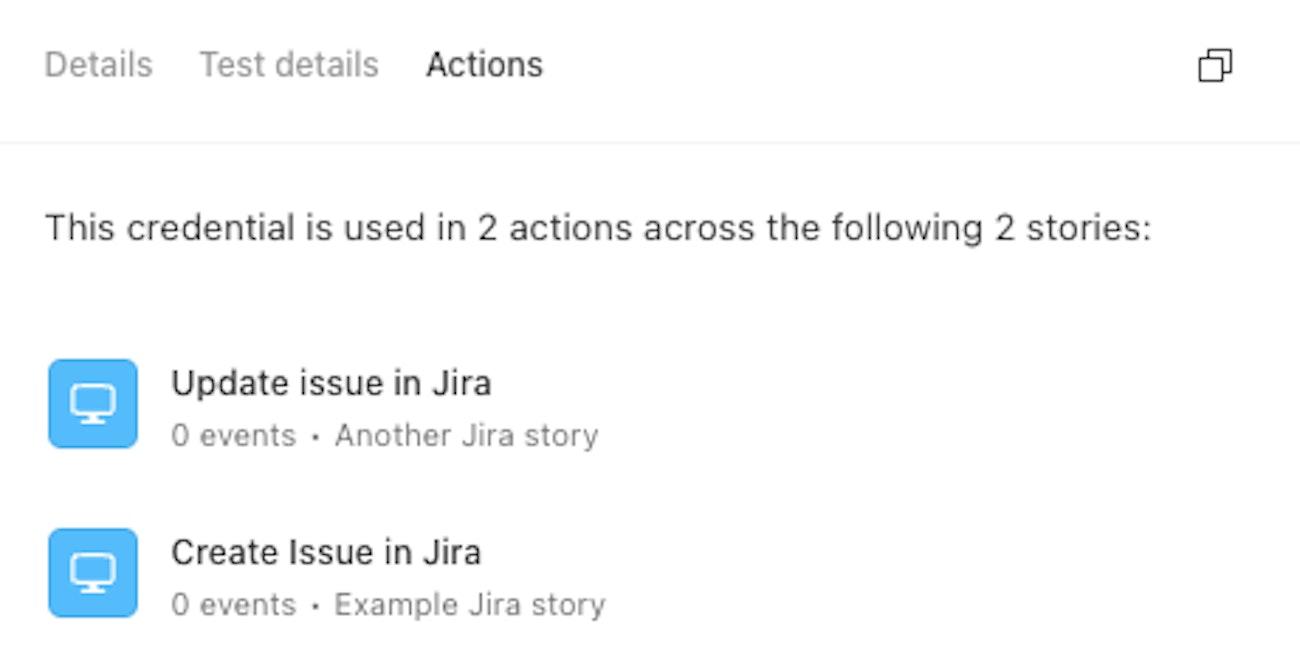Viewport: 1300px width, 666px height.
Task: Open the Create Issue in Jira action
Action: [325, 552]
